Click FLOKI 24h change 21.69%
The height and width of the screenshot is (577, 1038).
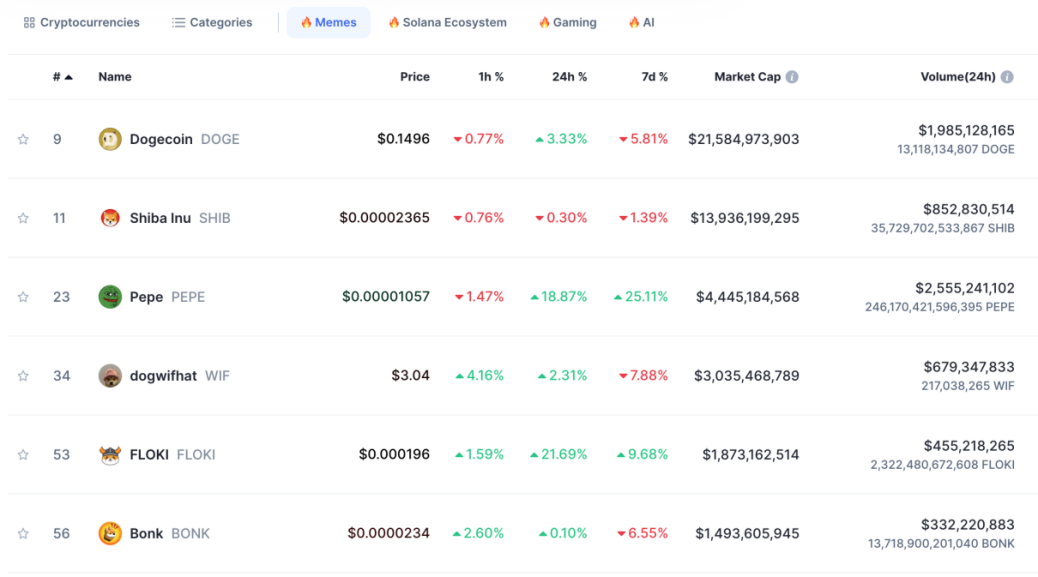coord(558,455)
